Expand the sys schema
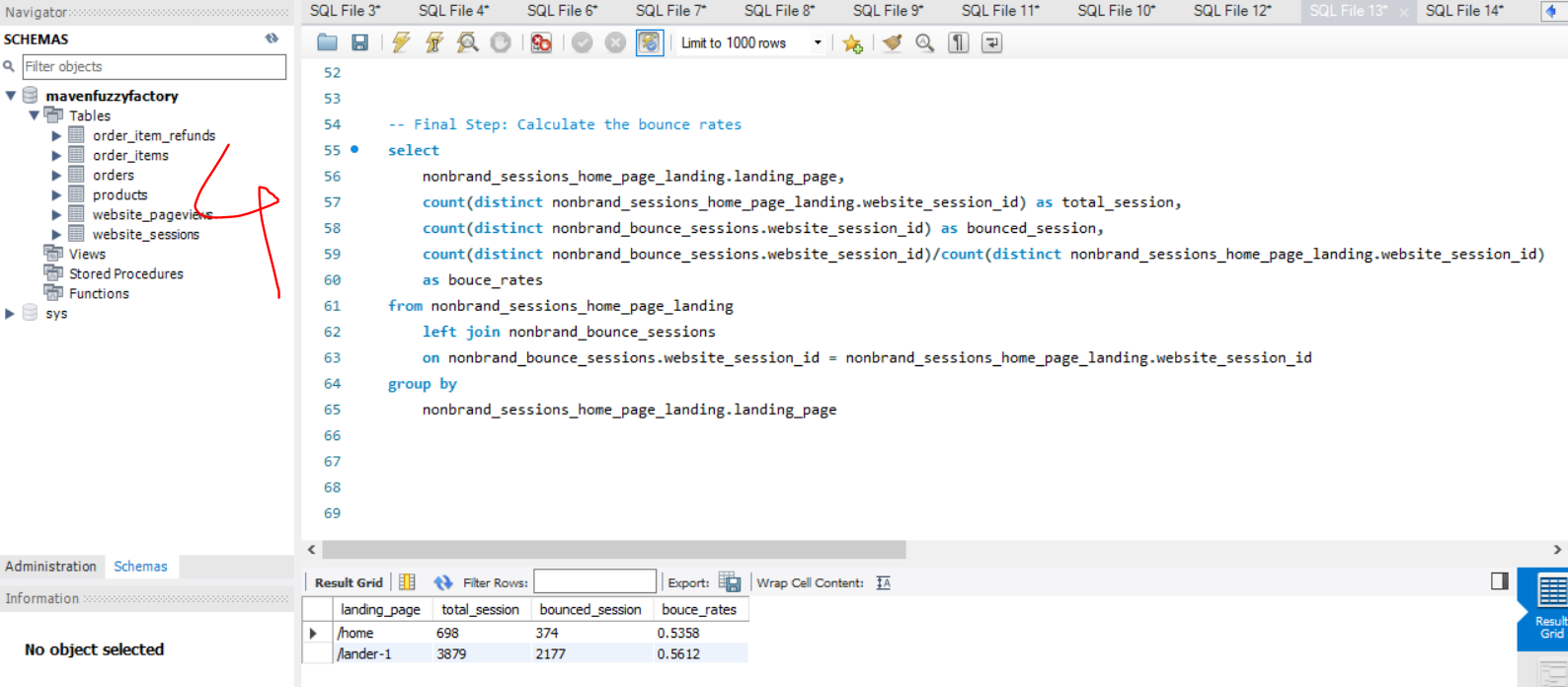Viewport: 1568px width, 687px height. (x=11, y=313)
